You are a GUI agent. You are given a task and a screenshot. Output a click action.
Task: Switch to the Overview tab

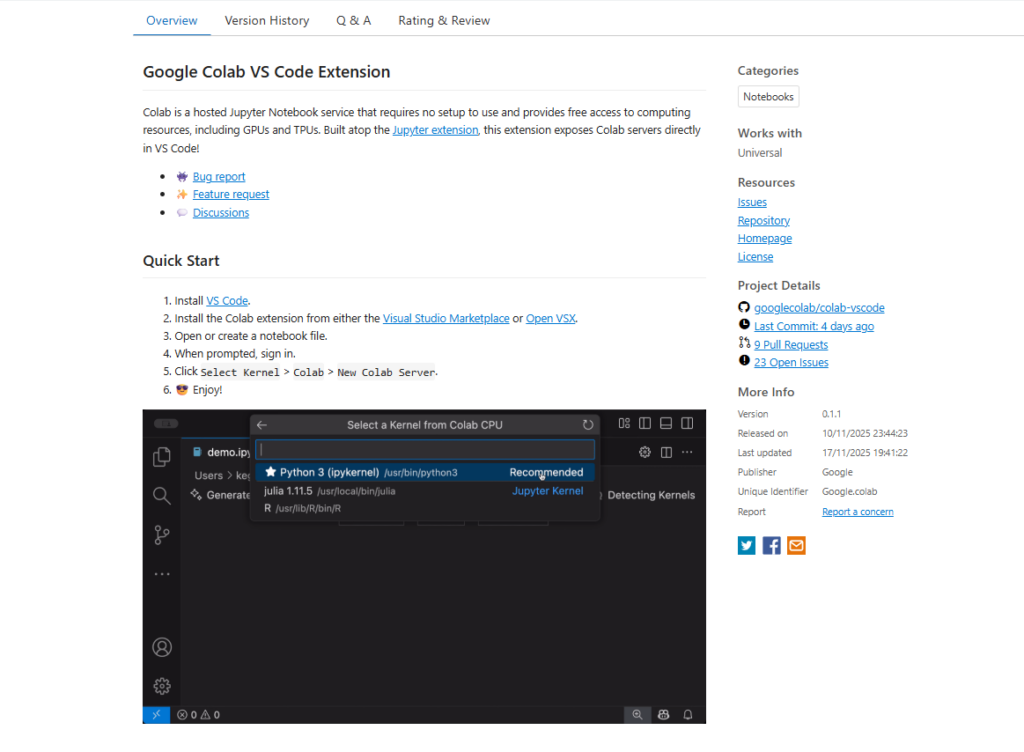[x=172, y=20]
